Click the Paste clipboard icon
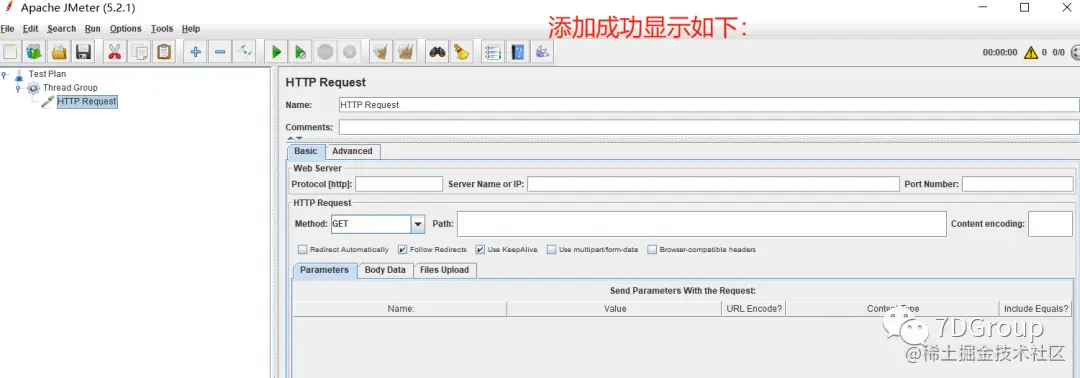This screenshot has width=1080, height=378. coord(164,52)
